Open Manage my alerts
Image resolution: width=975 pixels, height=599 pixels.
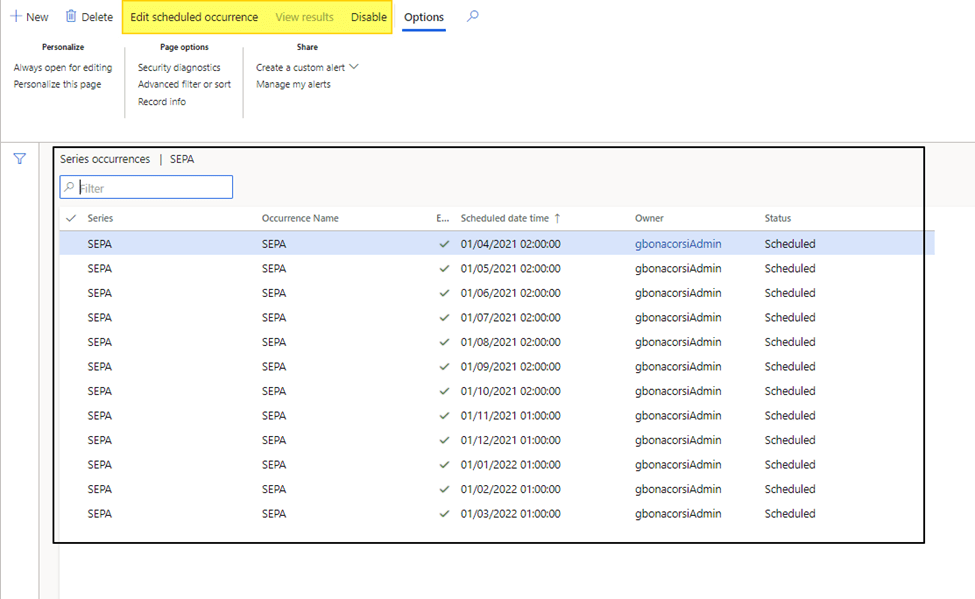[293, 85]
